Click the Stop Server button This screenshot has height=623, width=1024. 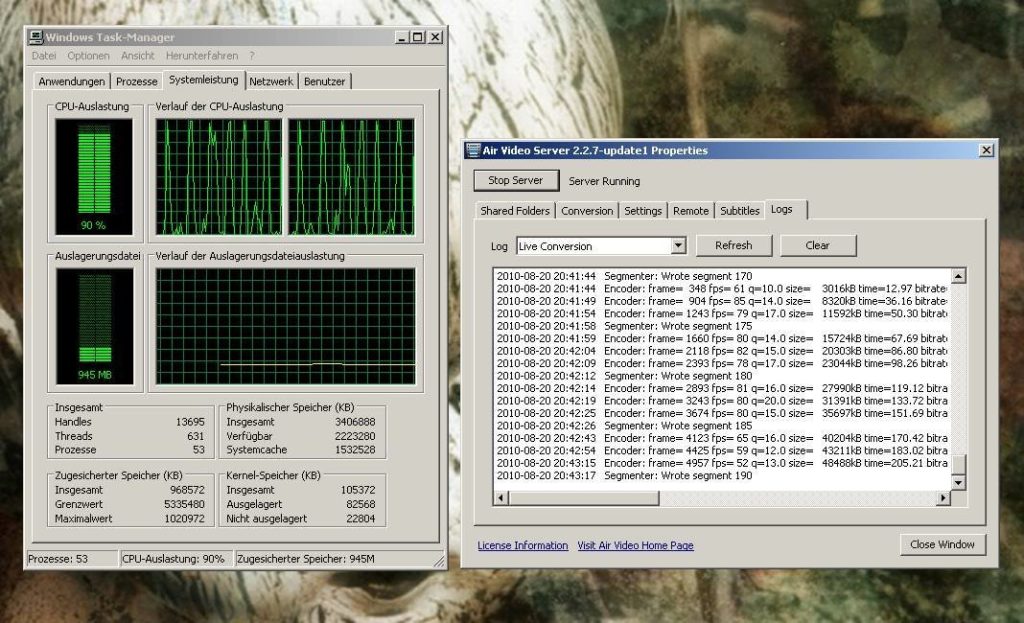tap(516, 180)
